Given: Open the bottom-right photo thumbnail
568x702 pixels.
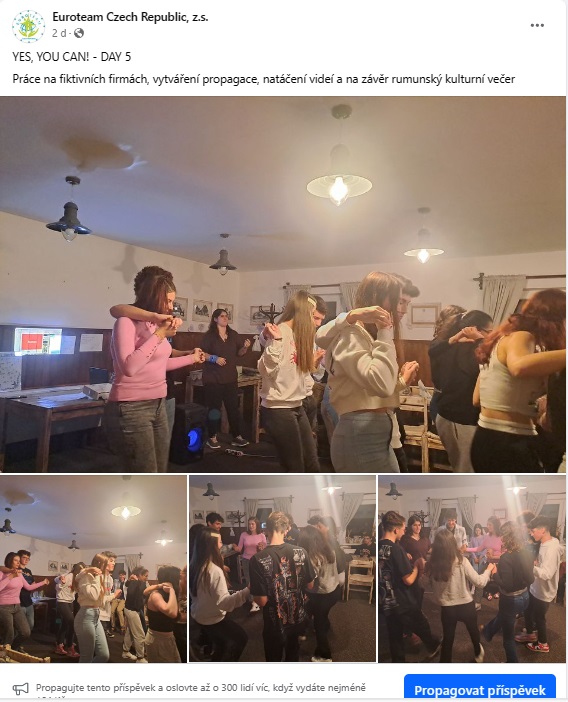Looking at the screenshot, I should (472, 569).
